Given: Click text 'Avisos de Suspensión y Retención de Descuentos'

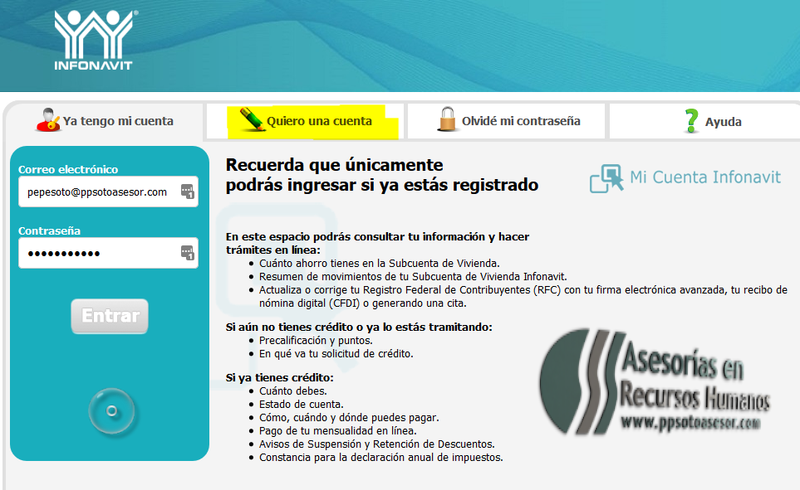Looking at the screenshot, I should [377, 444].
